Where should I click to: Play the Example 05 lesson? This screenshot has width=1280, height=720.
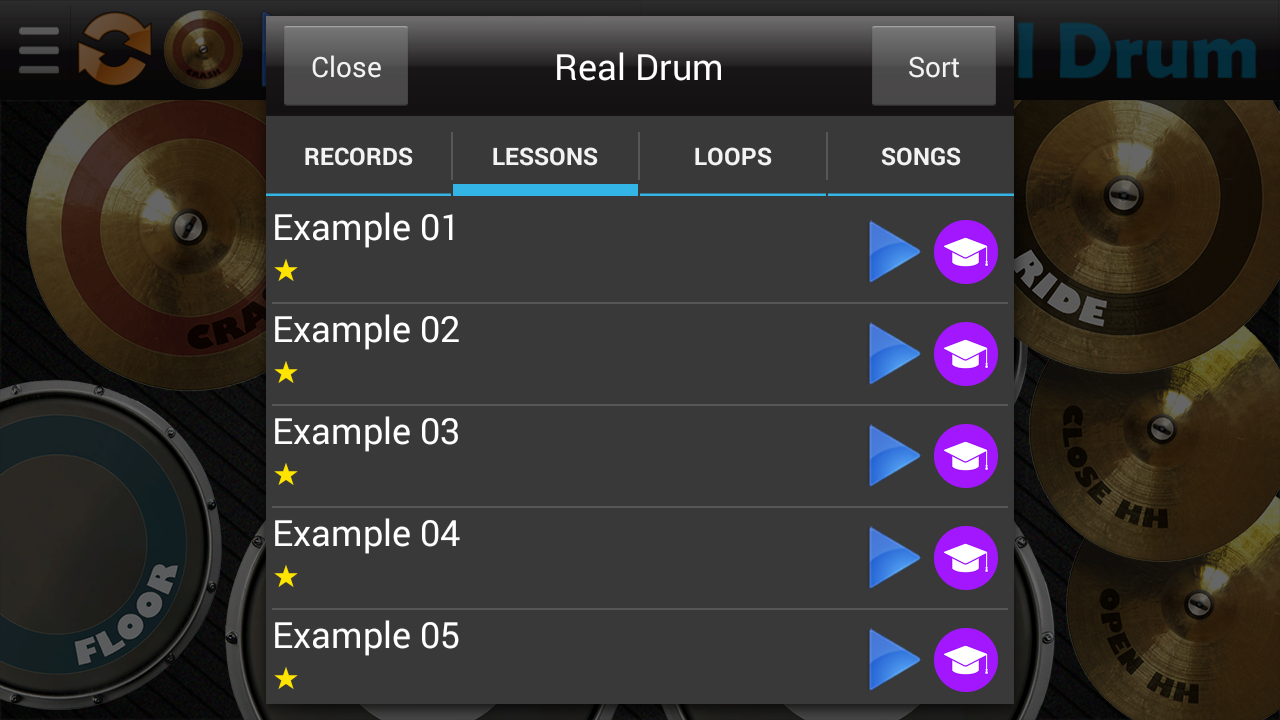(894, 660)
